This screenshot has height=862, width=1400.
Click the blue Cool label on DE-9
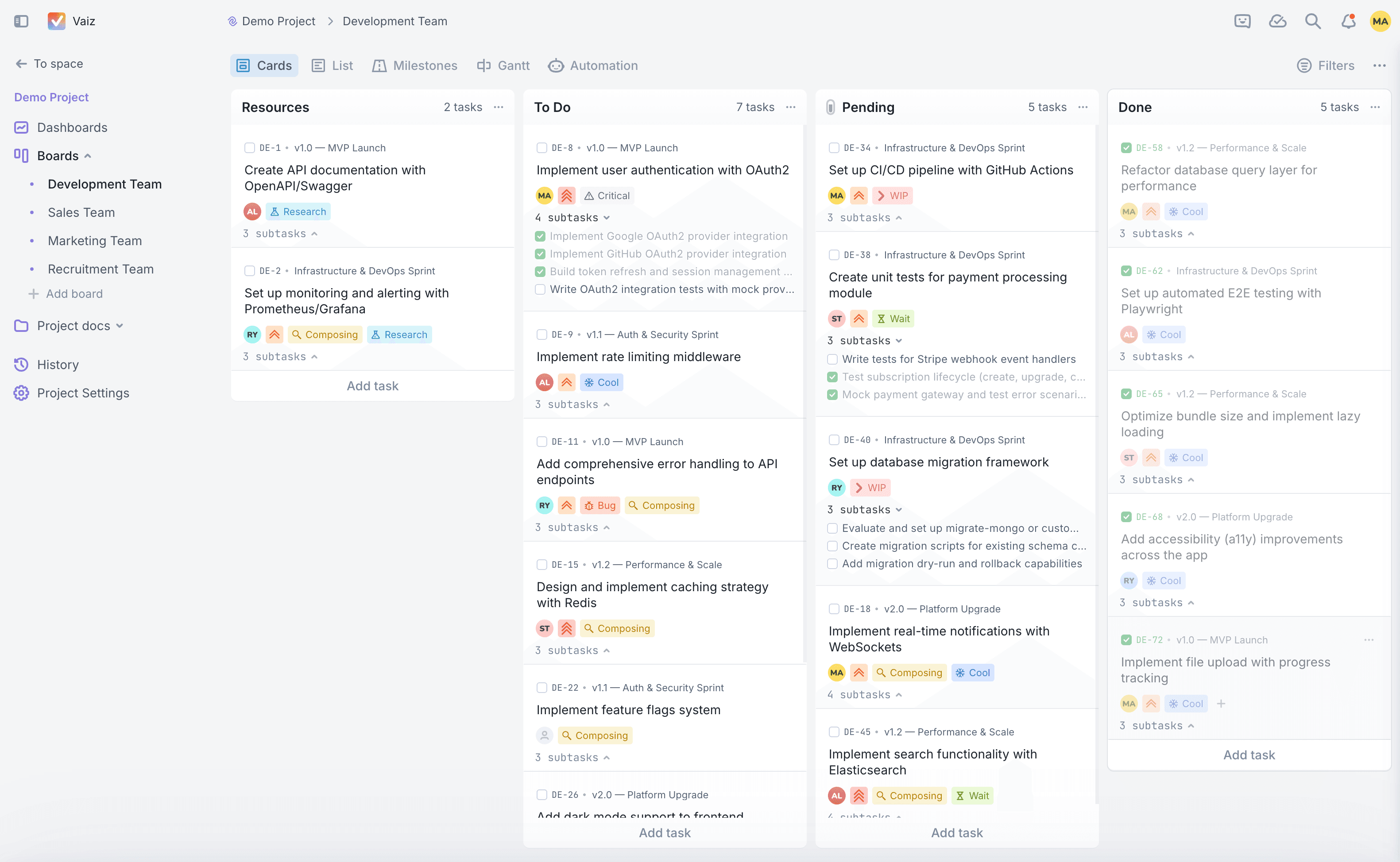[601, 382]
